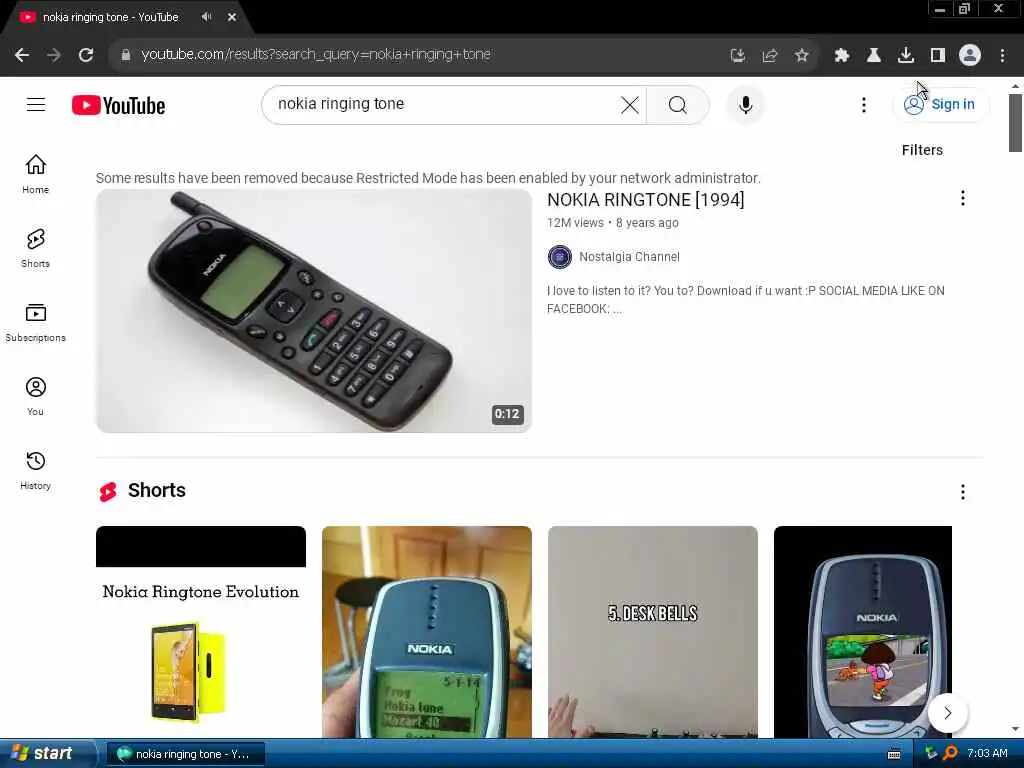Click the magnifier search button

[x=678, y=104]
